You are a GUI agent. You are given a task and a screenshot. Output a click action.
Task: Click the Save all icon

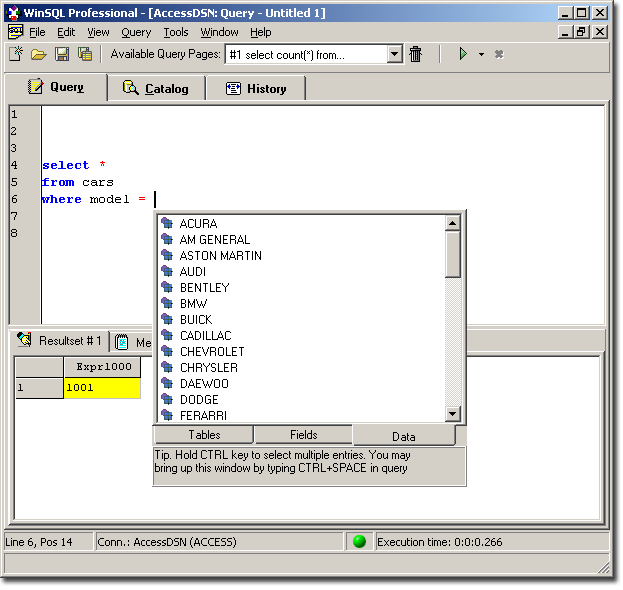85,54
